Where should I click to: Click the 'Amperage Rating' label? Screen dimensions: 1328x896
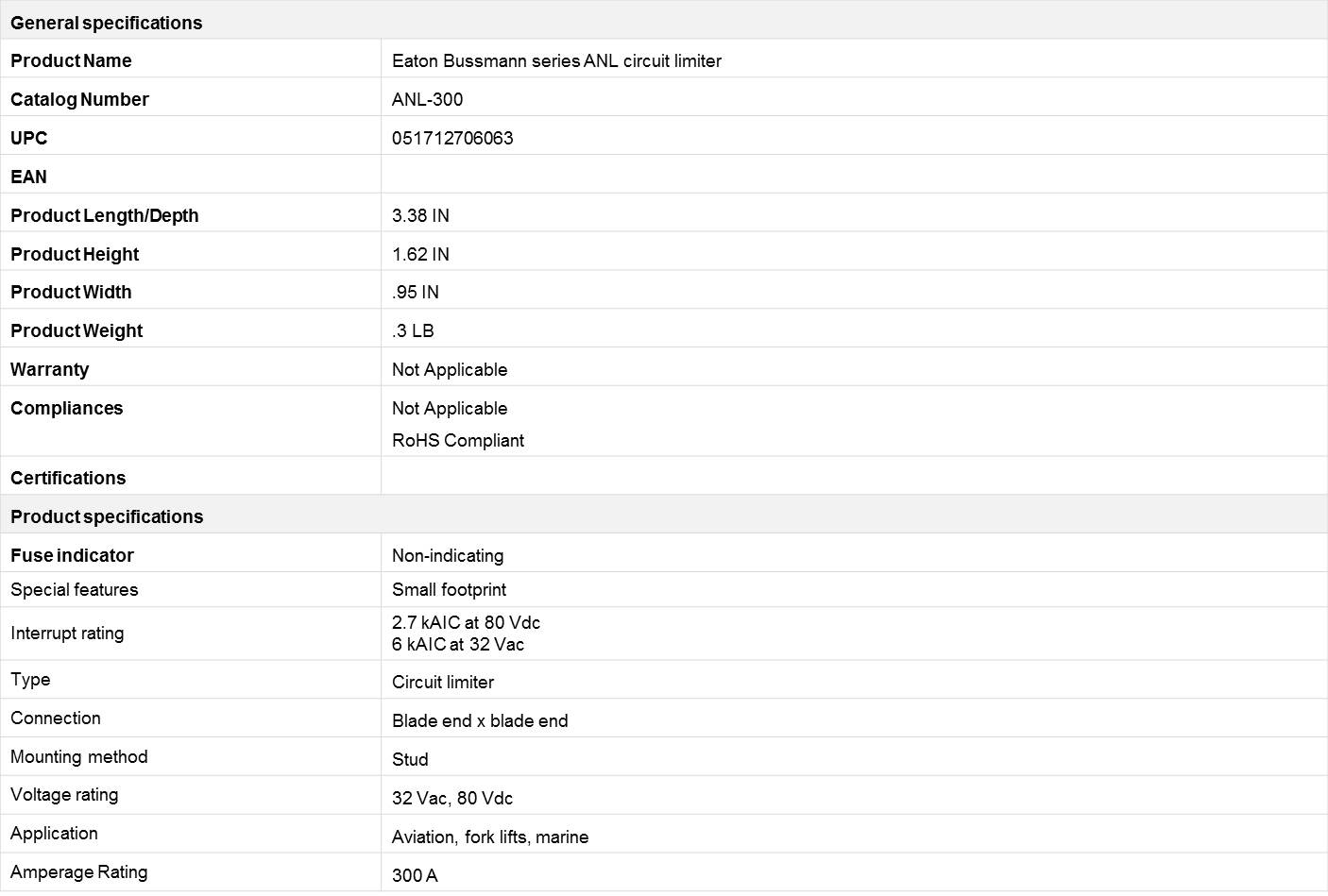(x=79, y=871)
